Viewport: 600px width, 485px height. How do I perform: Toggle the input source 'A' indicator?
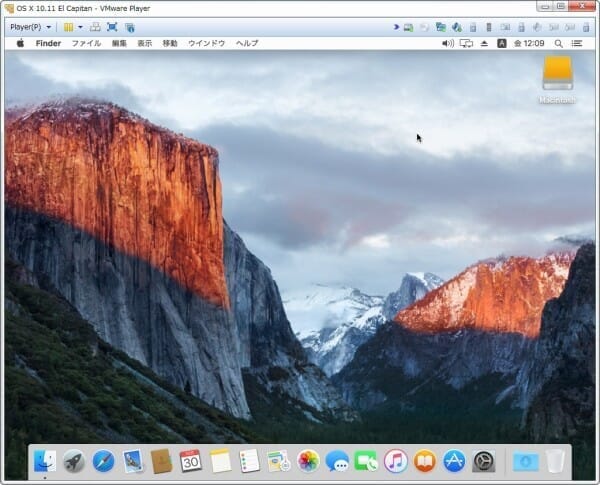(502, 44)
